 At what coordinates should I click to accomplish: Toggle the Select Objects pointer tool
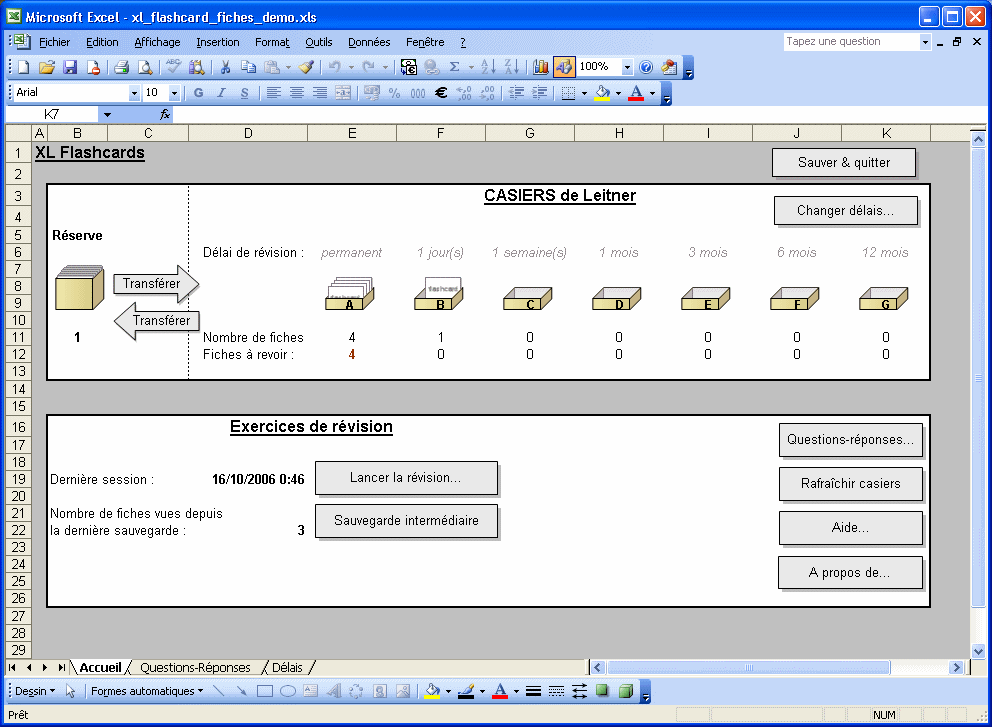click(x=70, y=691)
